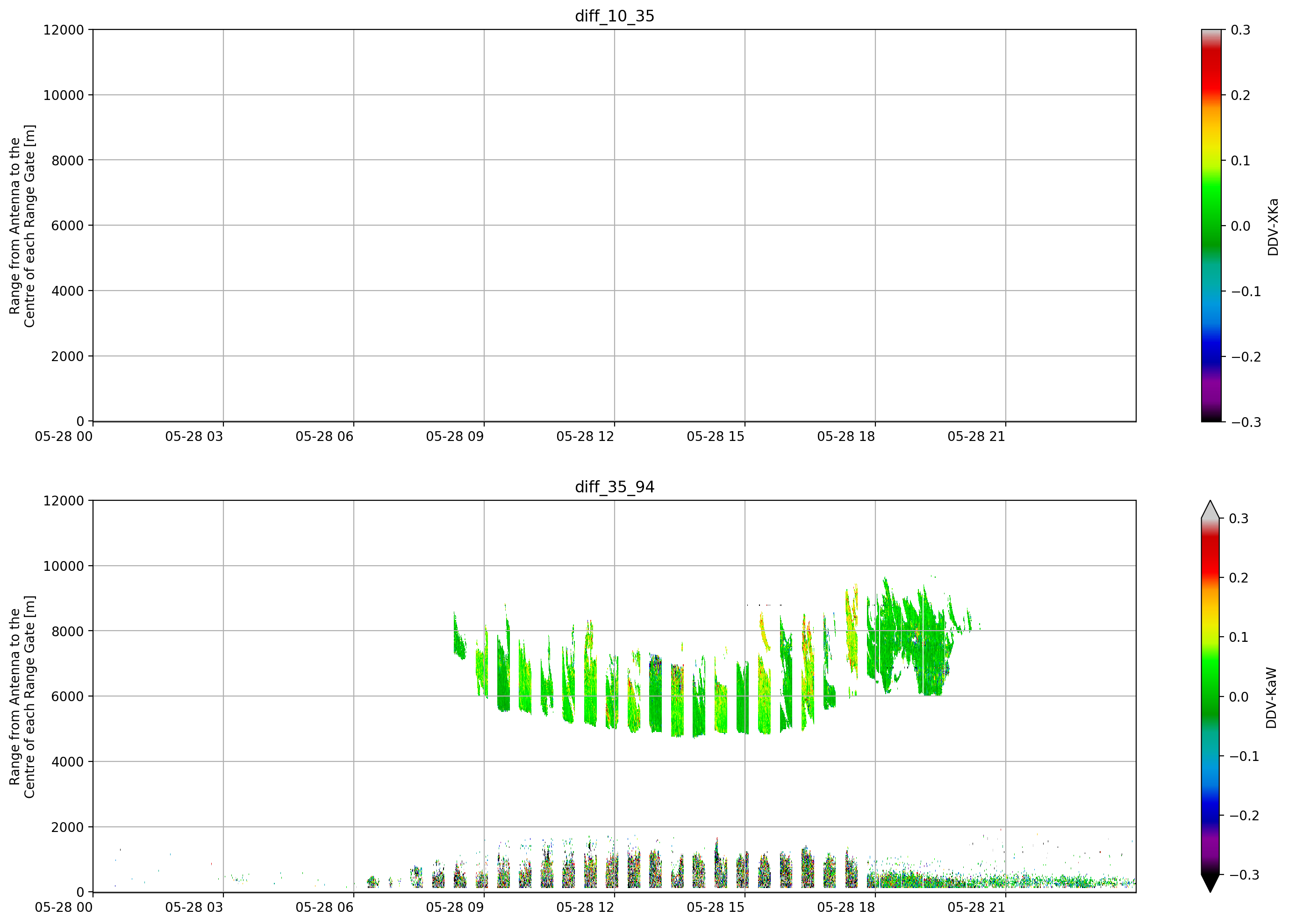Click the 05-28 18 x-tick under diff_35_94
Screen dimensions: 1289x924
(846, 907)
